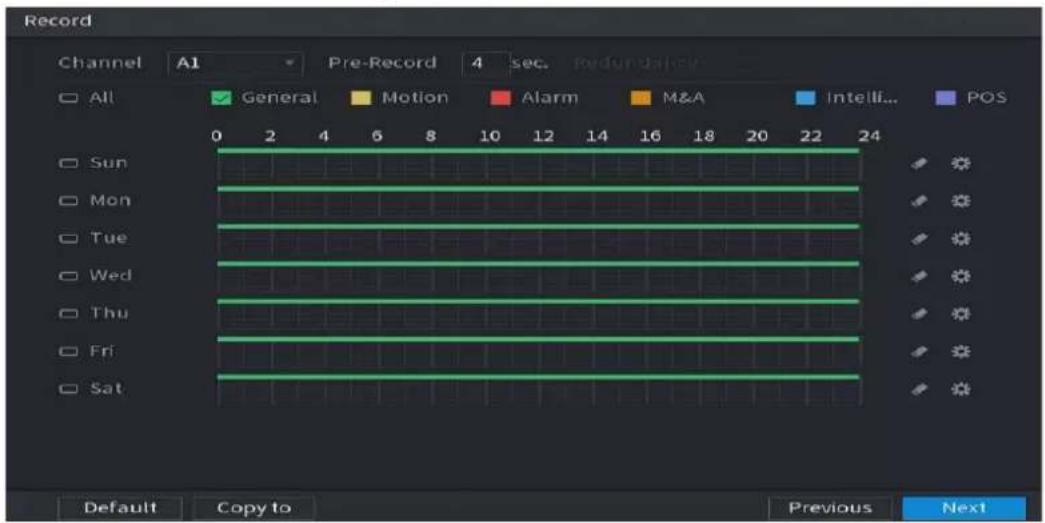This screenshot has width=1045, height=523.
Task: Select the Motion record type swatch
Action: click(x=361, y=99)
